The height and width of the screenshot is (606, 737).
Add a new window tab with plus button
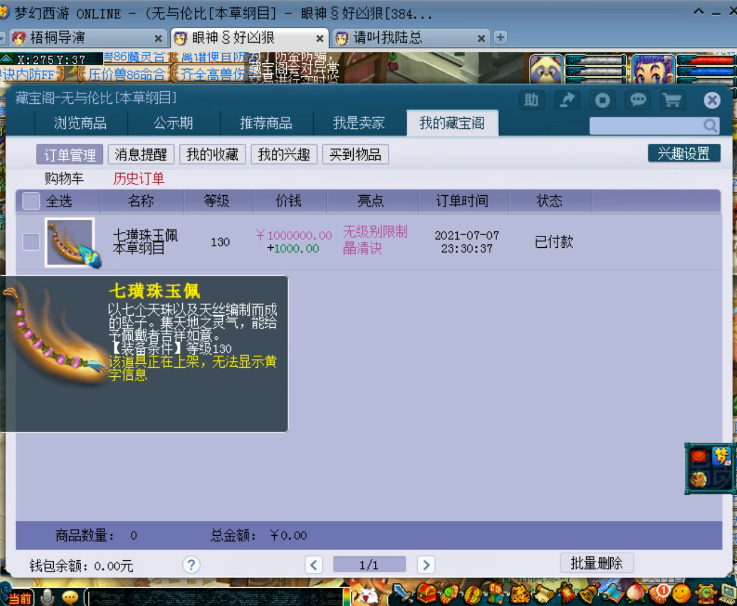coord(501,37)
